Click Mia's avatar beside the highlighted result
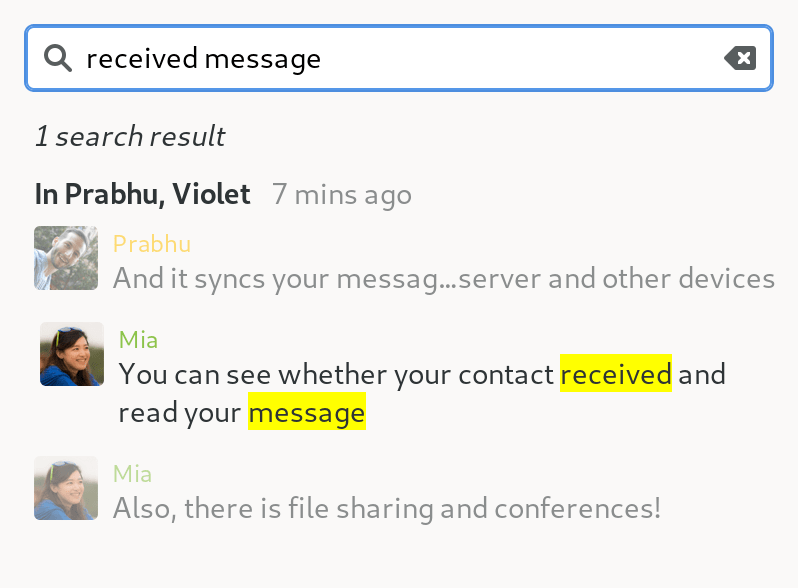Image resolution: width=798 pixels, height=588 pixels. 72,354
